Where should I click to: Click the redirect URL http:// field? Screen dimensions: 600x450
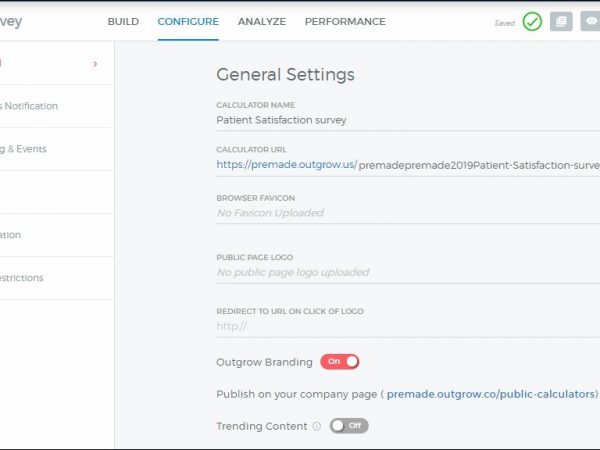[400, 326]
